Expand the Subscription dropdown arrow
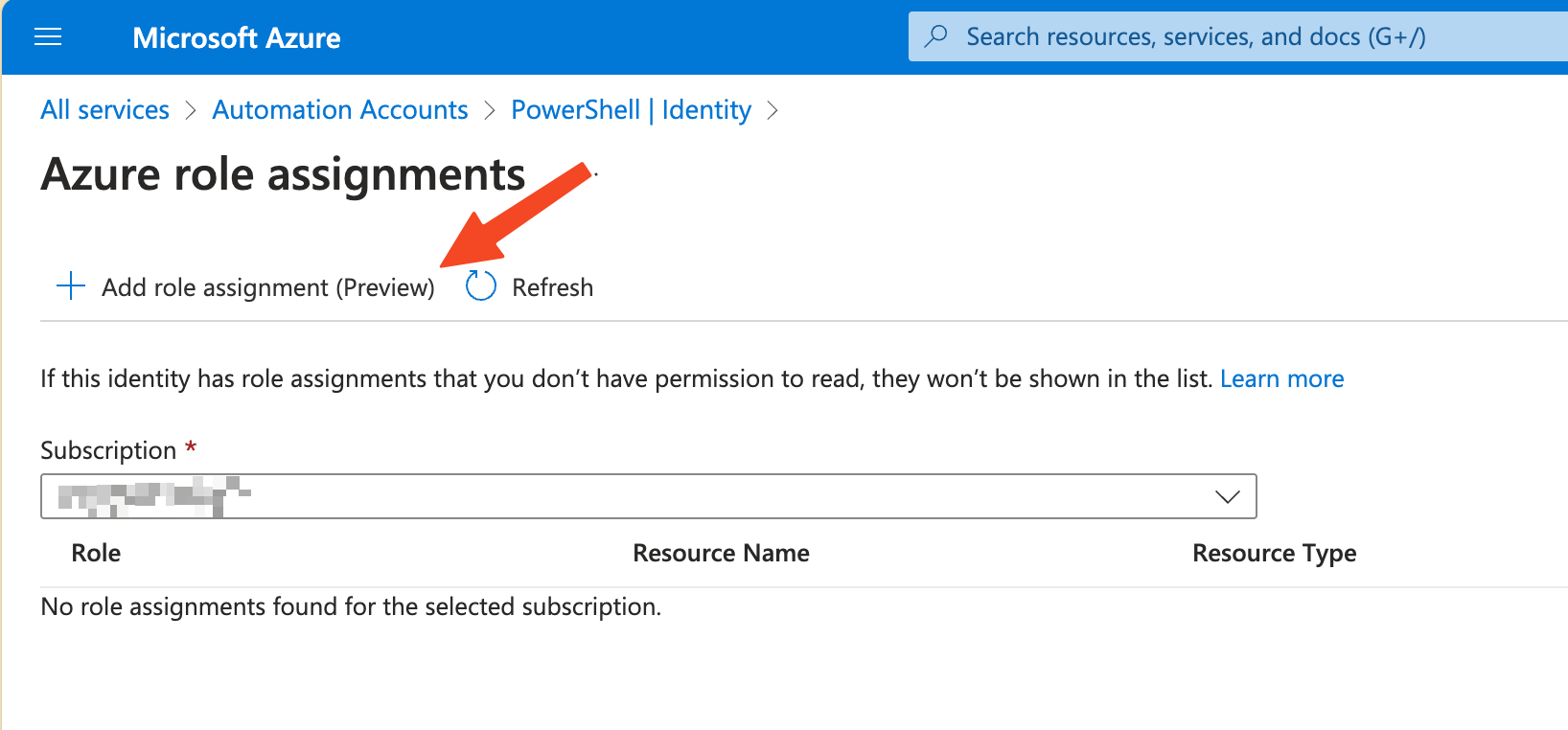This screenshot has width=1568, height=730. tap(1227, 496)
